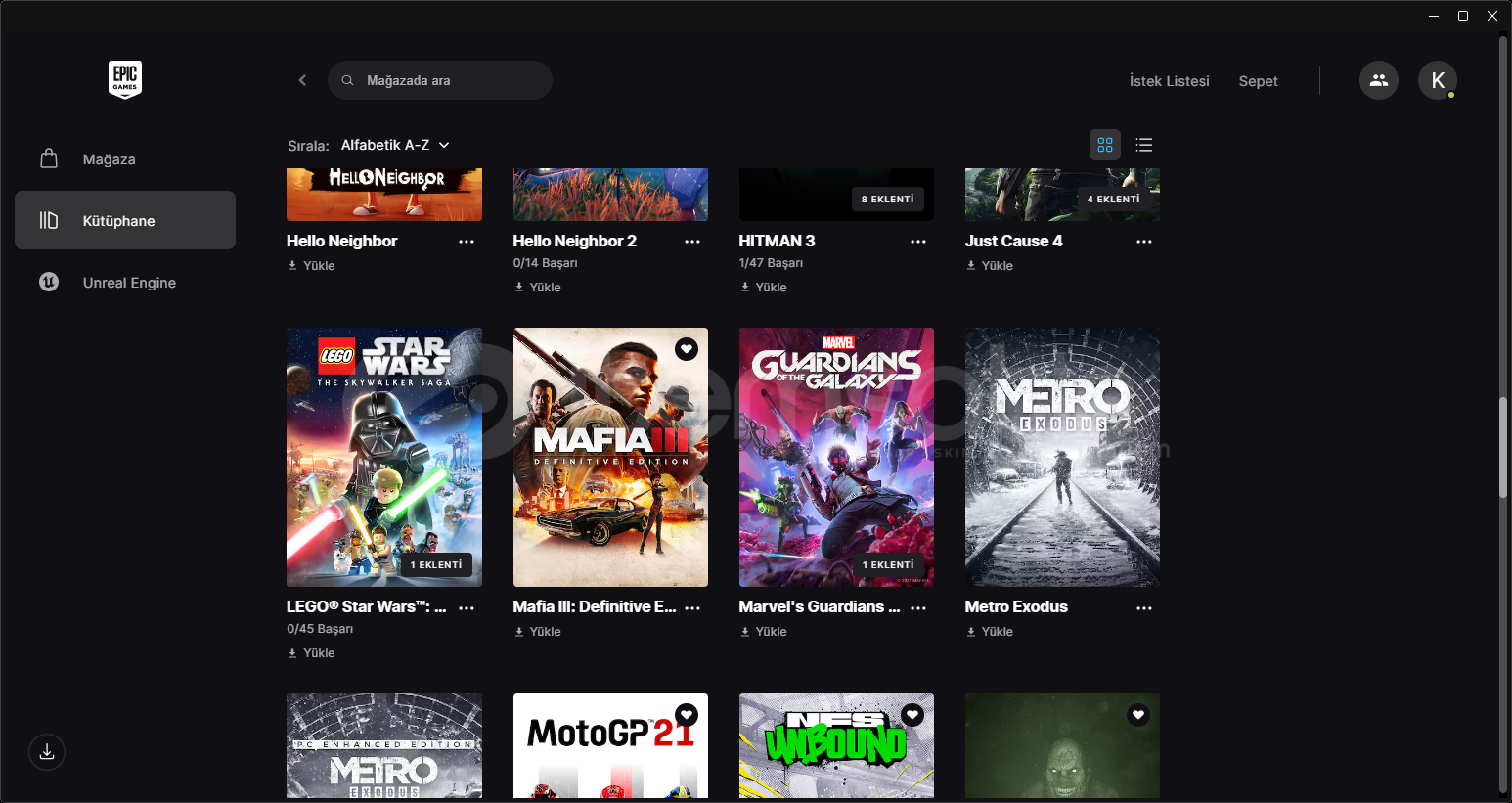1512x803 pixels.
Task: Click the Metro Exodus title text
Action: click(1016, 606)
